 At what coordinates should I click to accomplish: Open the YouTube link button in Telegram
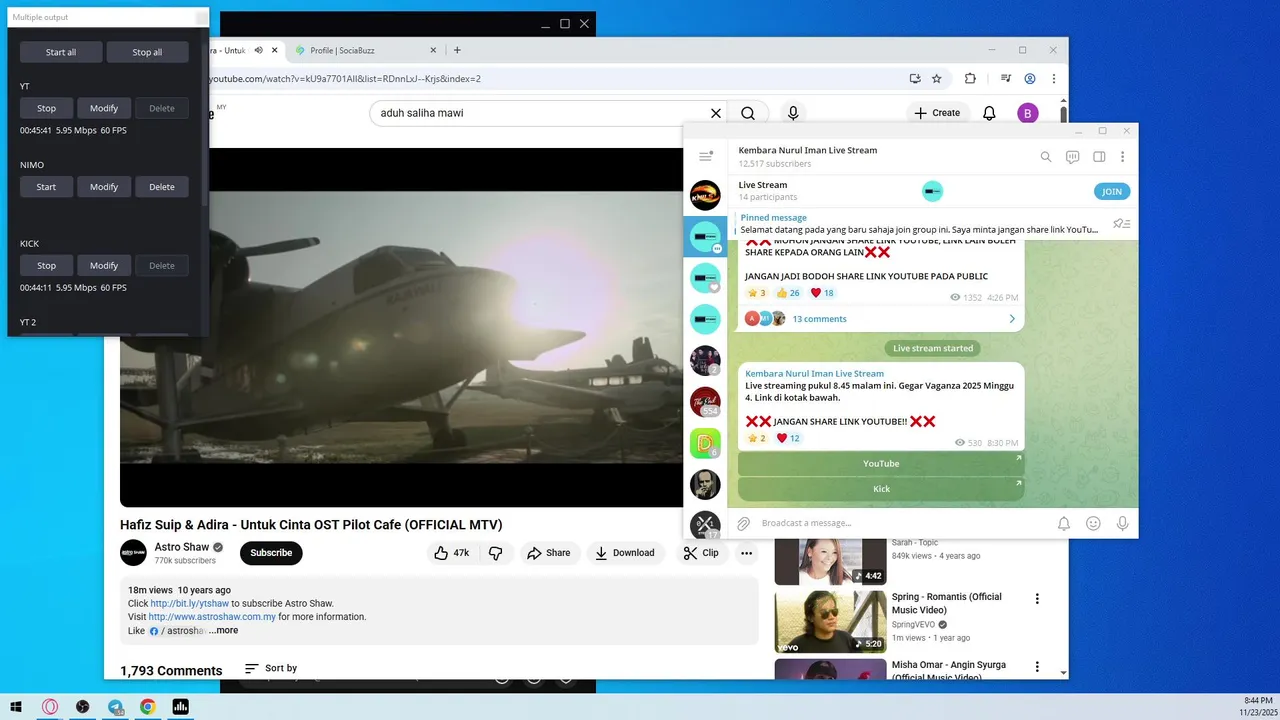tap(881, 464)
